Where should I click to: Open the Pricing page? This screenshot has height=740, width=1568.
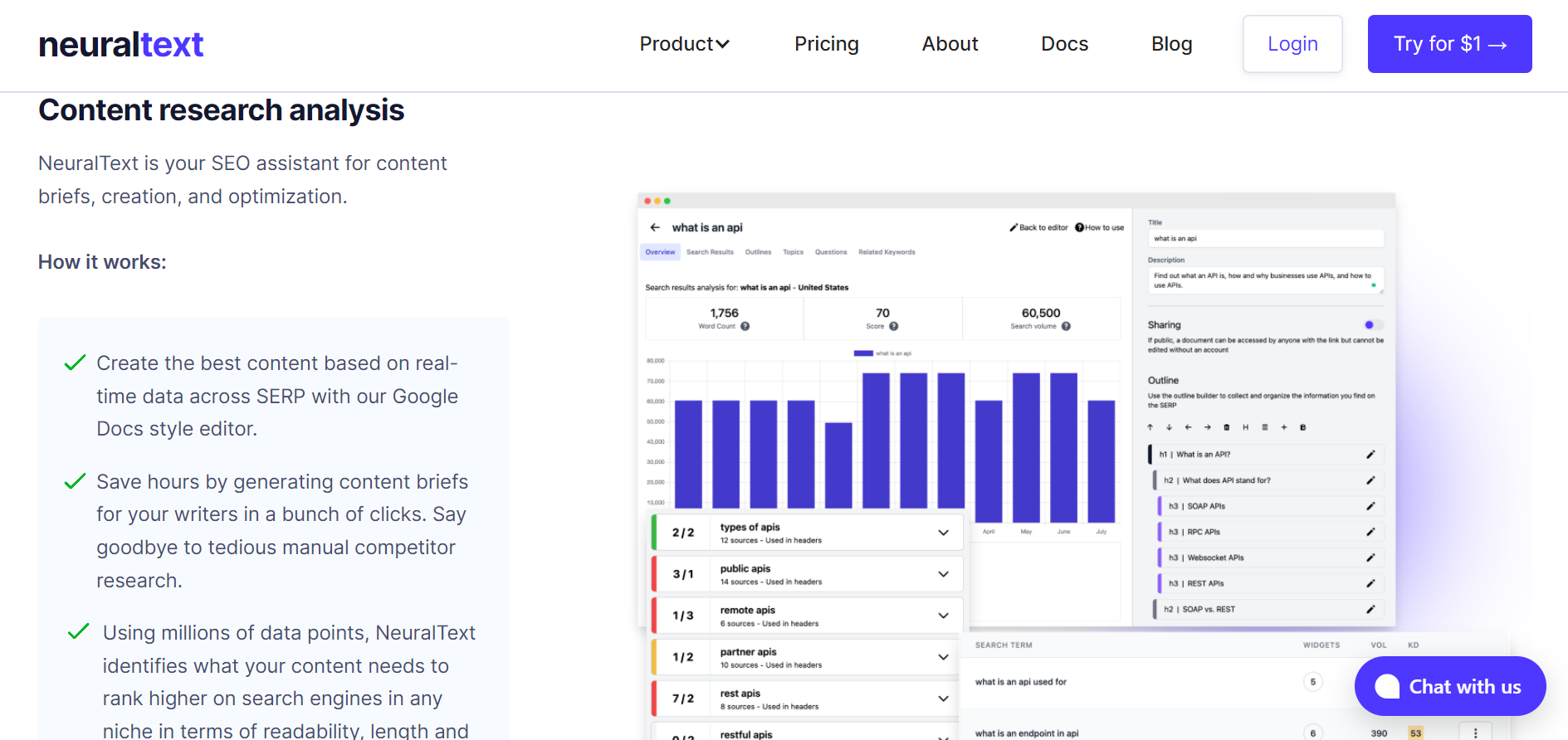click(x=826, y=44)
